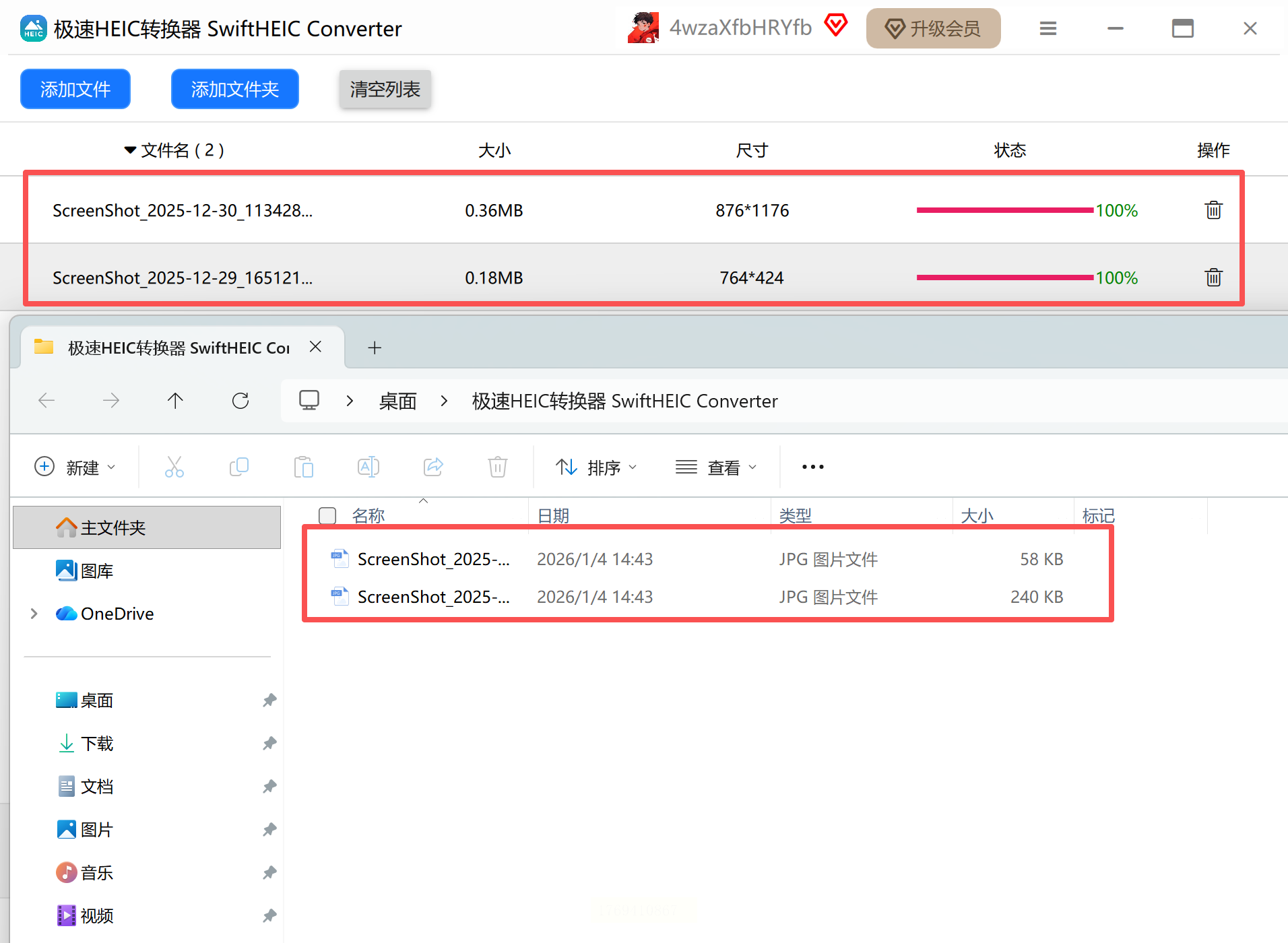This screenshot has height=943, width=1288.
Task: Click the share icon in toolbar
Action: (x=432, y=467)
